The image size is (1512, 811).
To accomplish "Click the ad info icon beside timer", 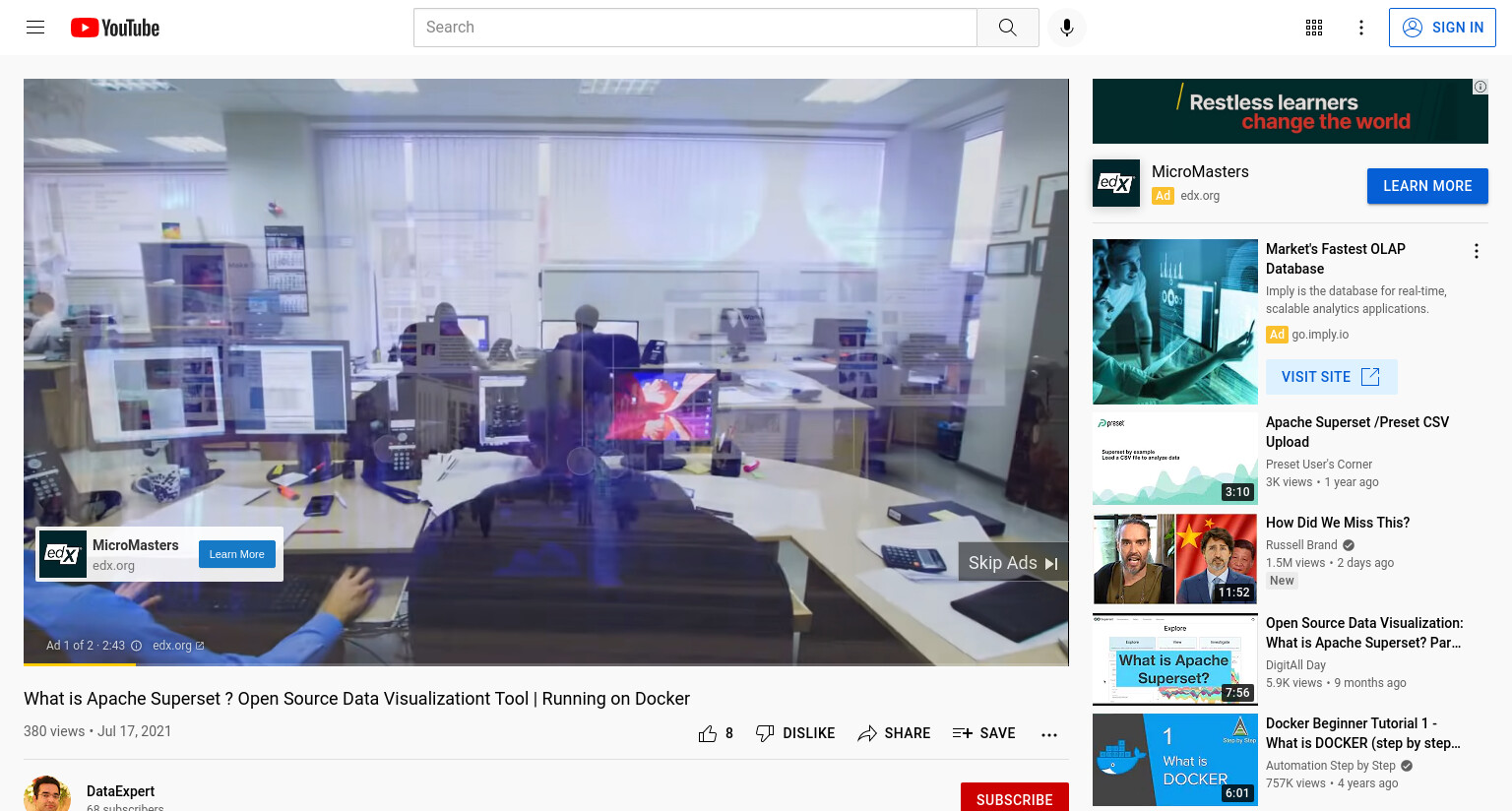I will pyautogui.click(x=136, y=646).
